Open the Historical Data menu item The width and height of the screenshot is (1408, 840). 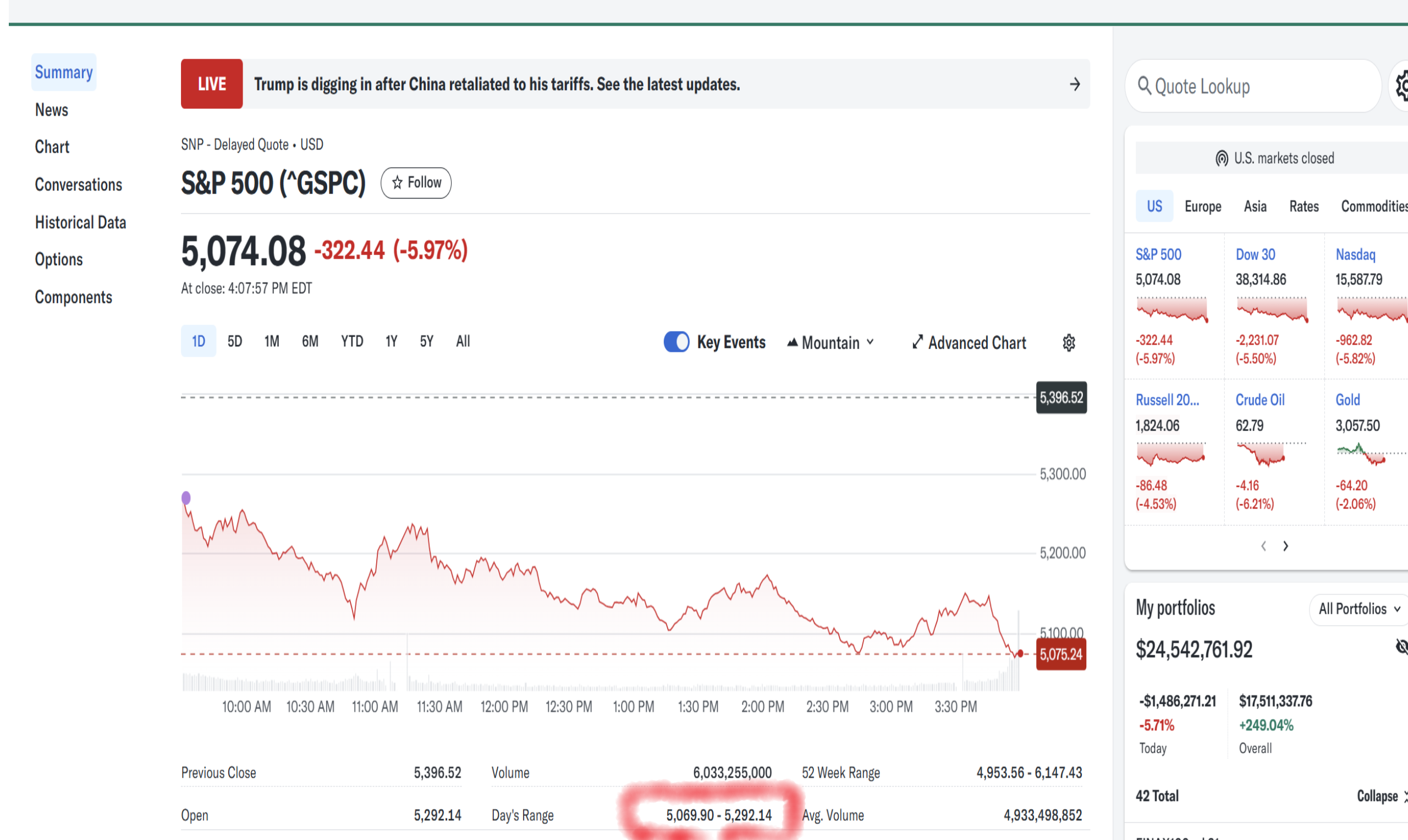(x=80, y=223)
